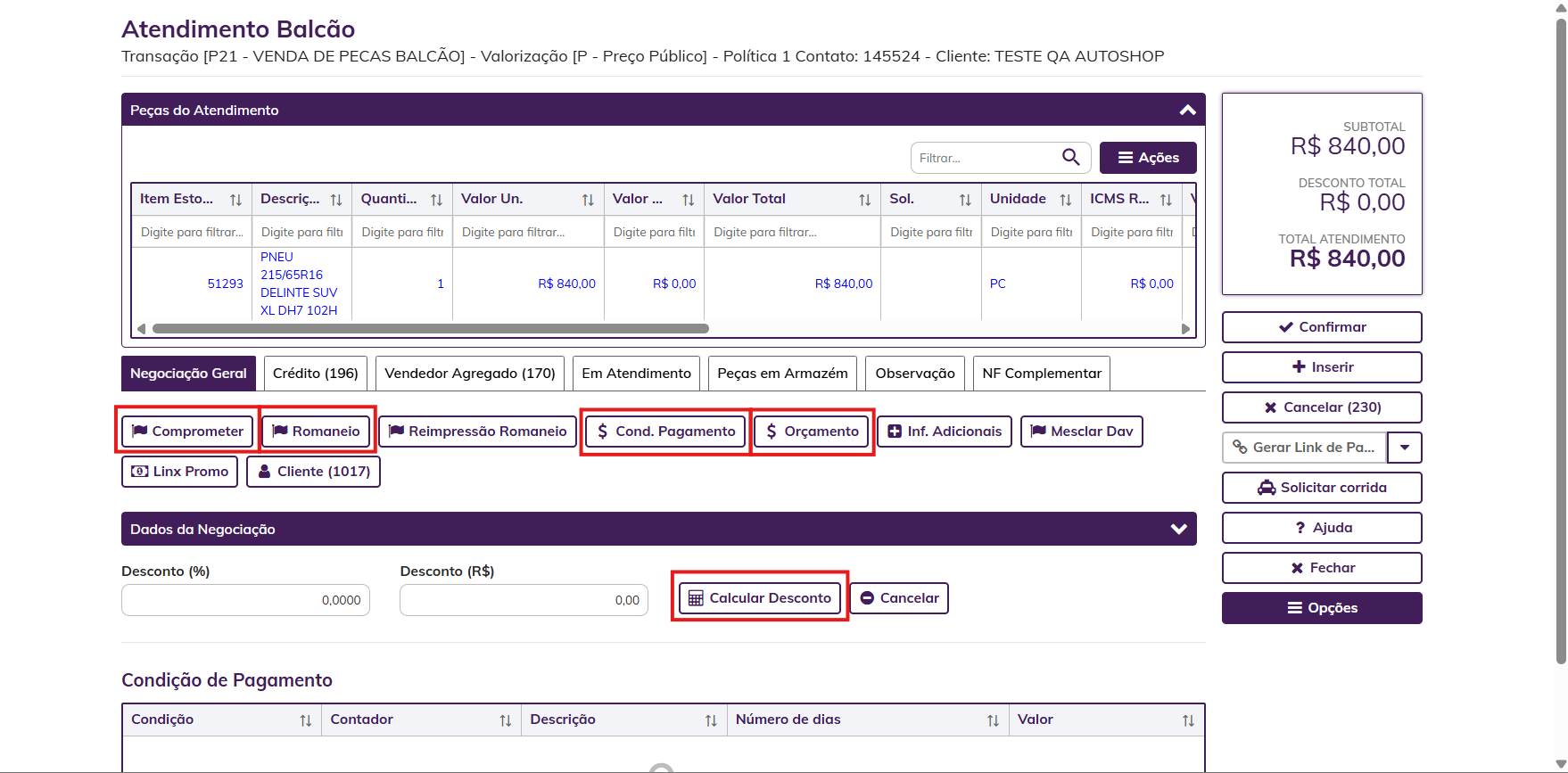Sort payment table by Condição arrows
1568x773 pixels.
coord(306,720)
